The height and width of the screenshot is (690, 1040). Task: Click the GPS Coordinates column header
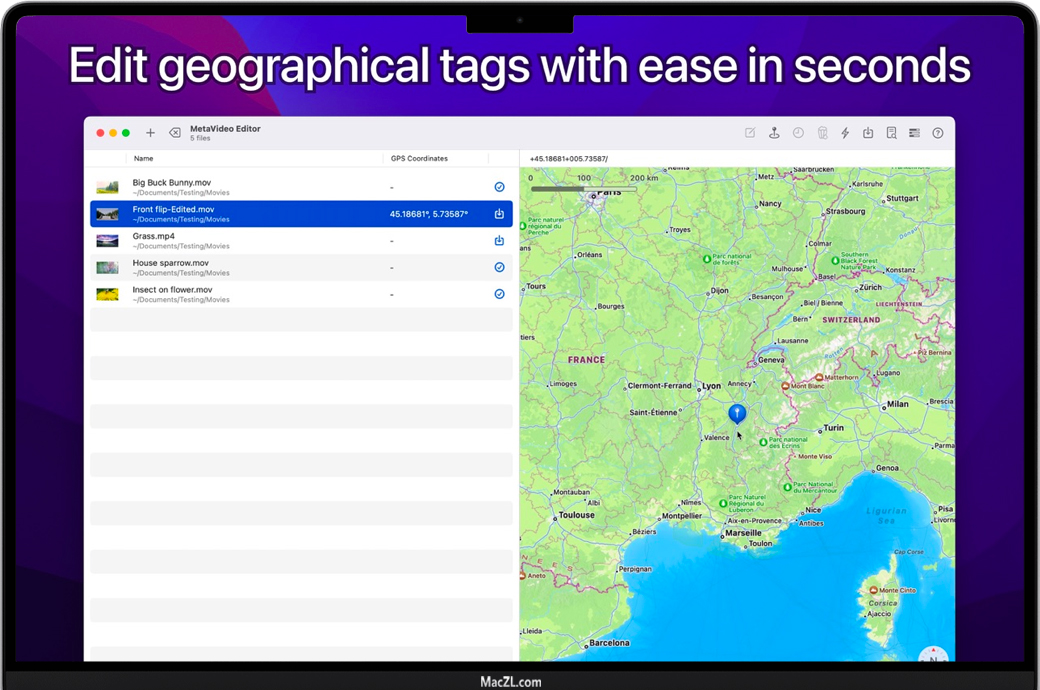tap(419, 159)
